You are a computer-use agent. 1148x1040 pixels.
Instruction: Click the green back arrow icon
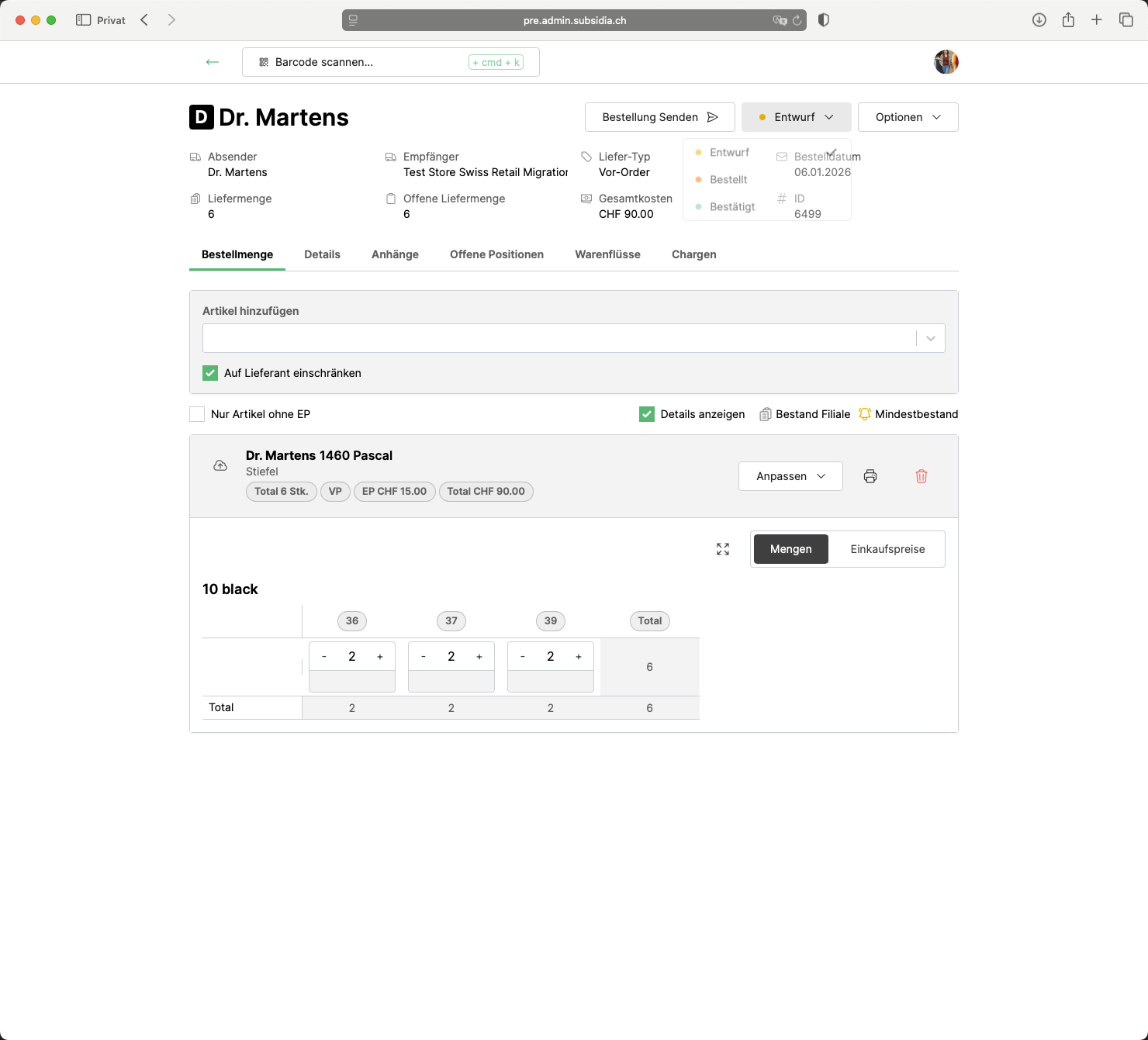(212, 62)
